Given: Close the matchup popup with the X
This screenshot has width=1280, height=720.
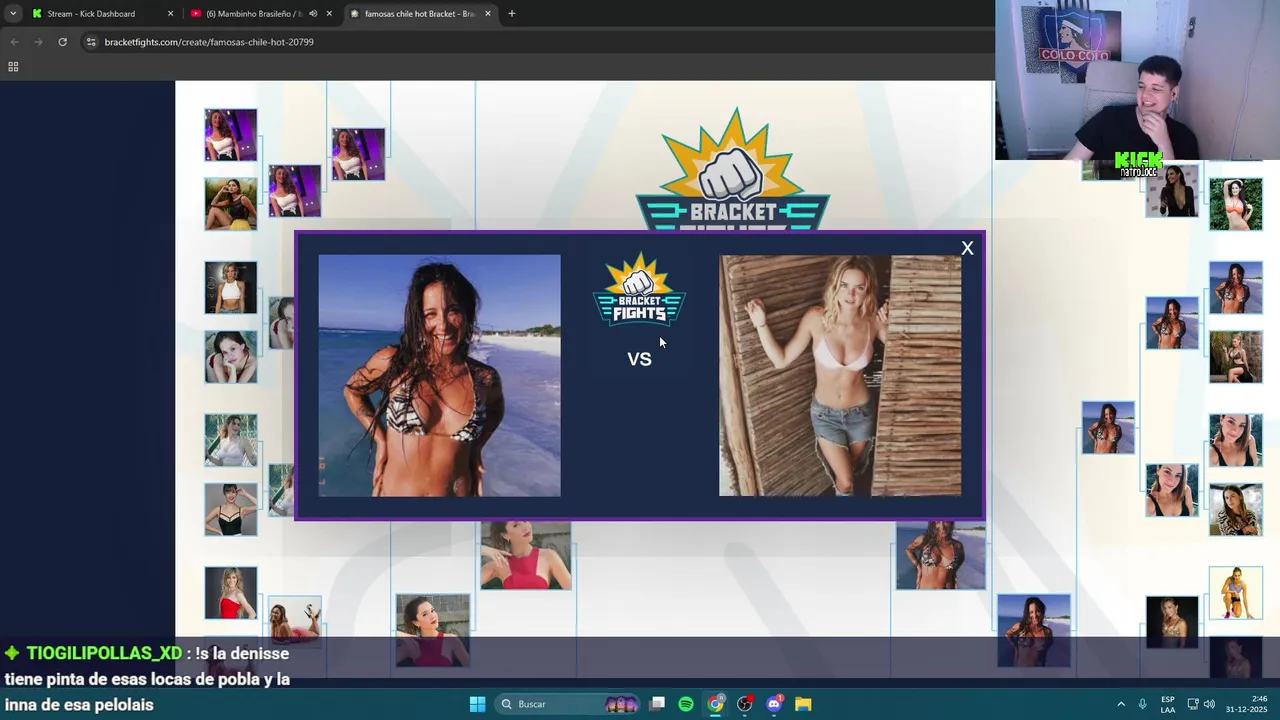Looking at the screenshot, I should coord(967,248).
